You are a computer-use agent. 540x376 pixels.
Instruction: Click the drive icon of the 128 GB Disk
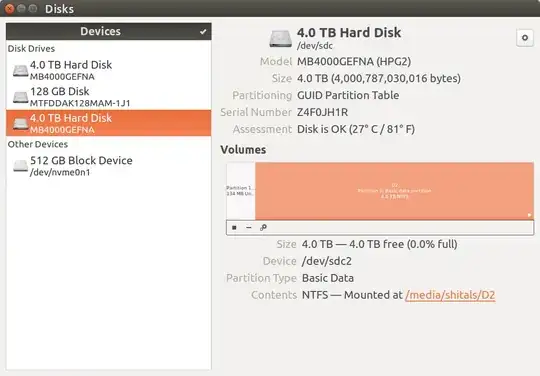20,97
